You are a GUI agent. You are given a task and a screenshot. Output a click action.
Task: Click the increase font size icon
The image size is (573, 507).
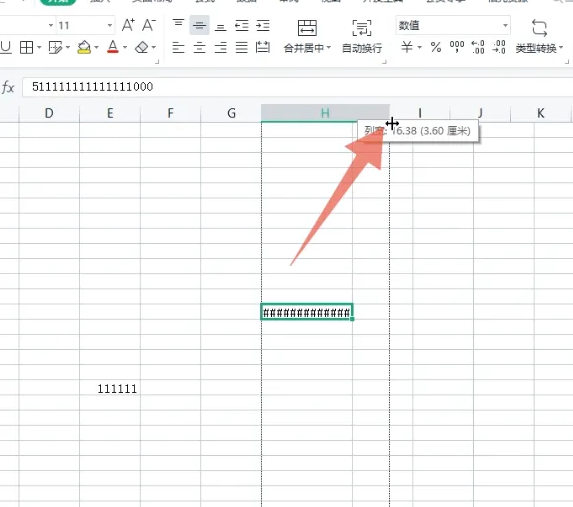coord(128,25)
